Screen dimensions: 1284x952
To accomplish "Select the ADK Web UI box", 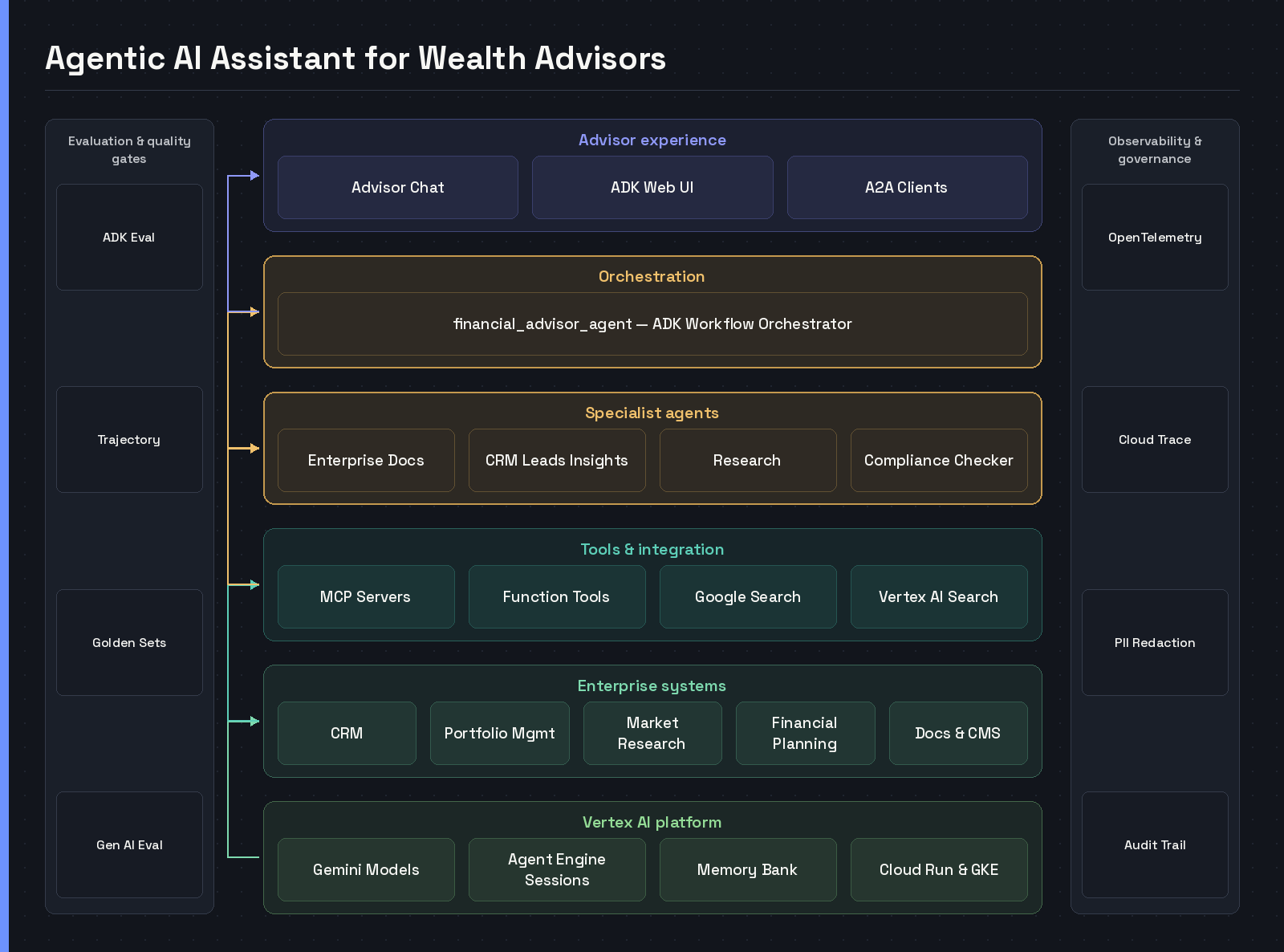I will coord(652,187).
